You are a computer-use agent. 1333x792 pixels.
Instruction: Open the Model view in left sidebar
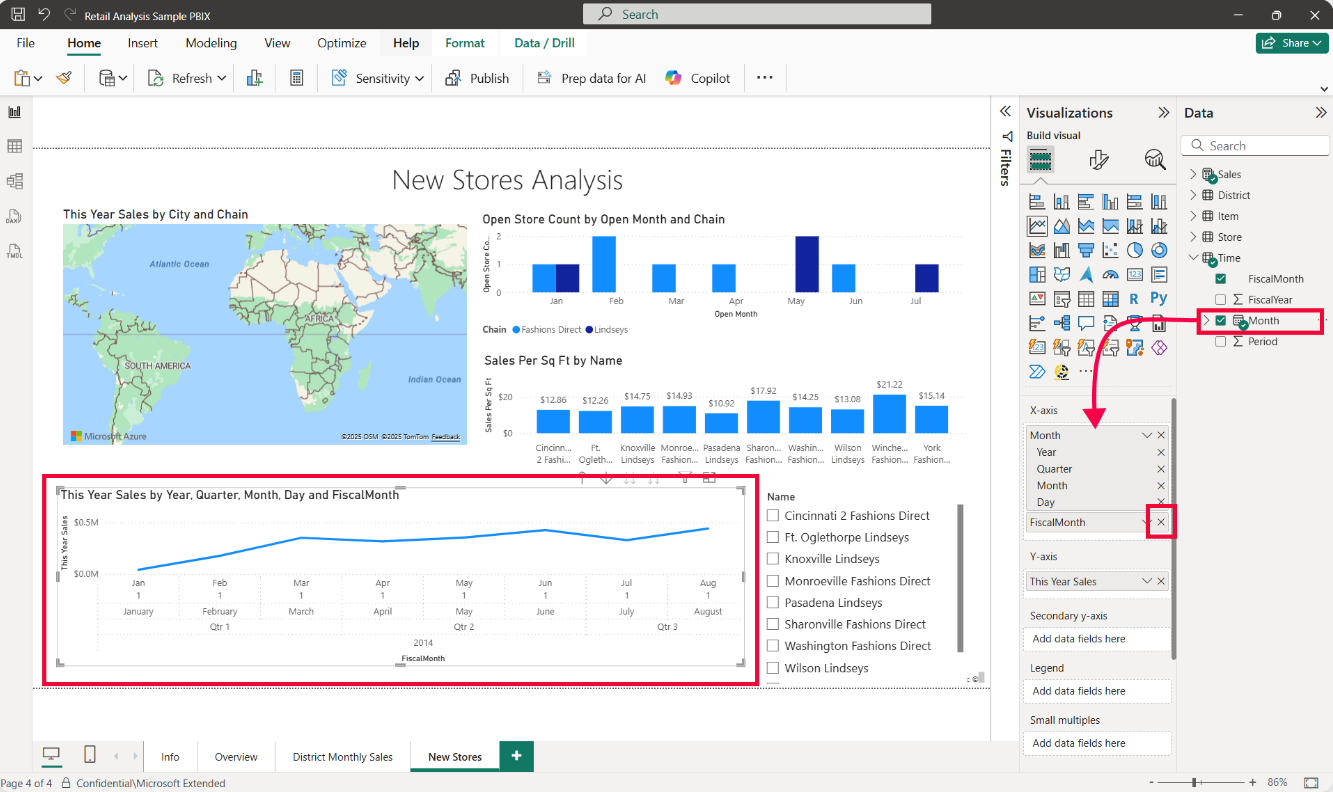pyautogui.click(x=15, y=181)
